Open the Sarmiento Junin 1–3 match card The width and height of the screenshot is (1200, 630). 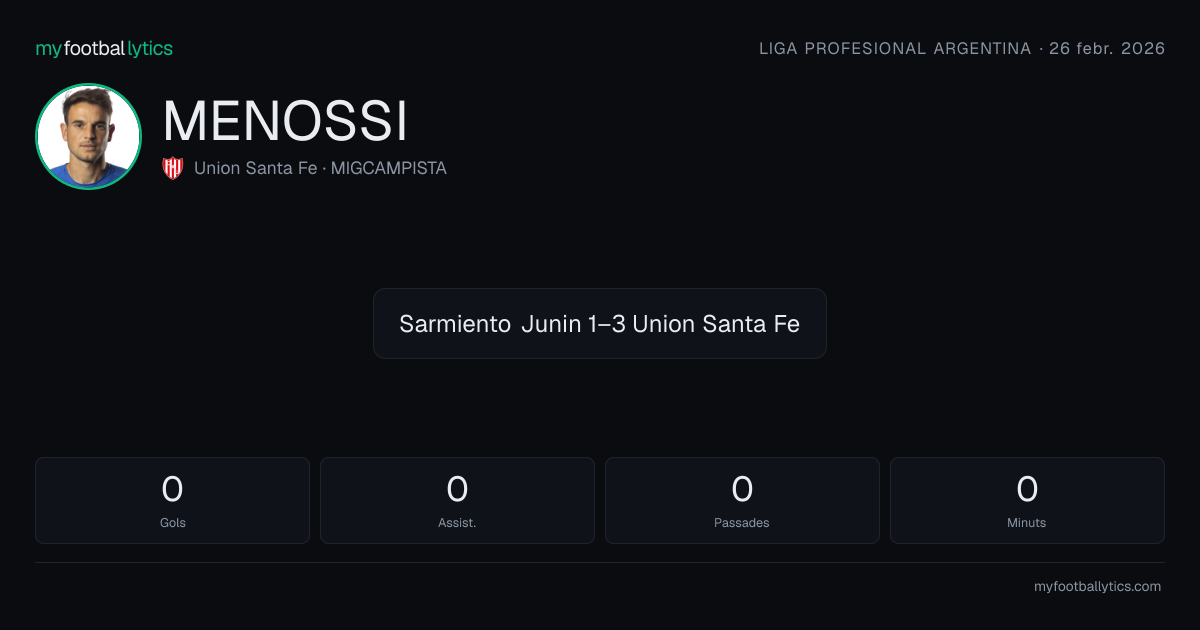(x=600, y=323)
